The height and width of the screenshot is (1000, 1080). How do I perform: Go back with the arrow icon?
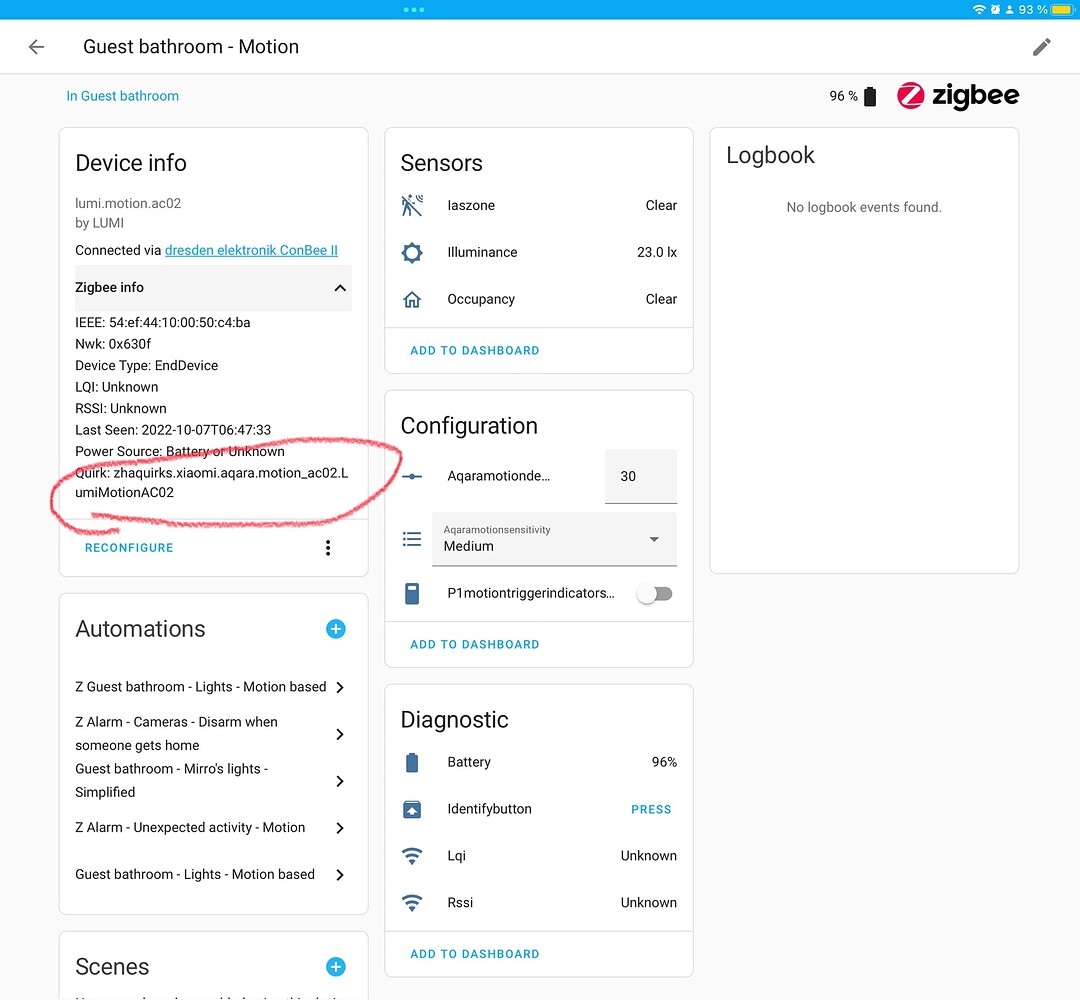tap(37, 47)
